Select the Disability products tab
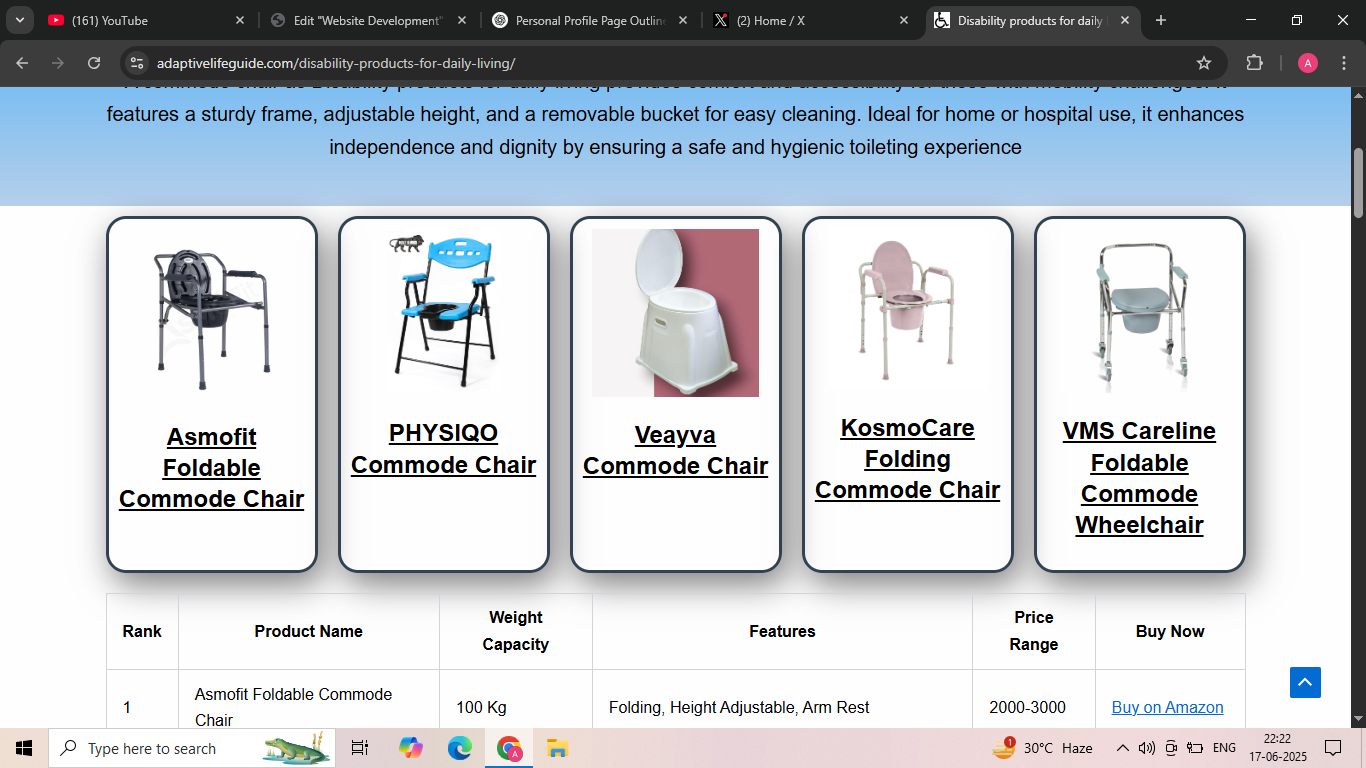 1033,20
